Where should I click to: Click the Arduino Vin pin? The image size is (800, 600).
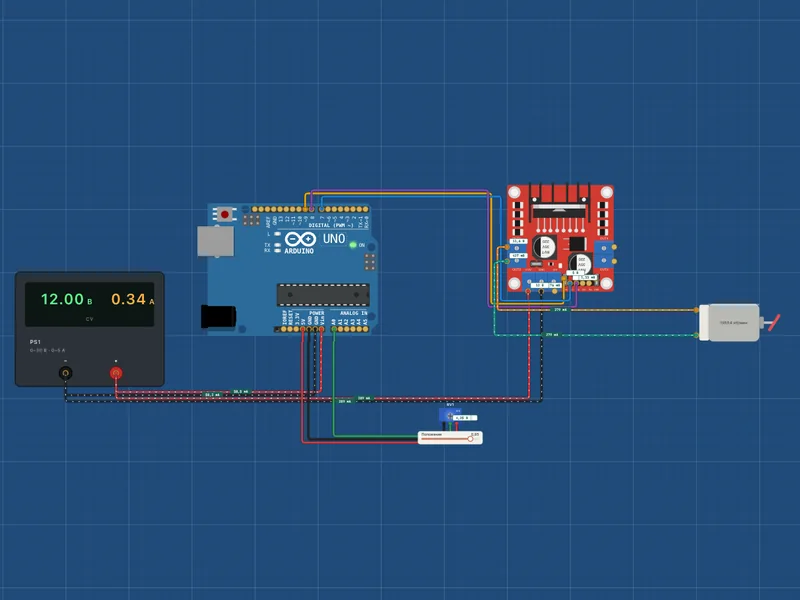click(322, 329)
